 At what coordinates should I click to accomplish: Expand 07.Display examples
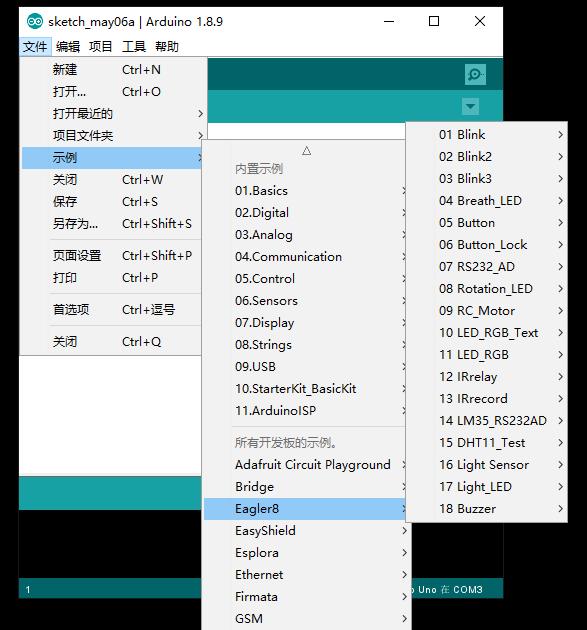point(305,323)
